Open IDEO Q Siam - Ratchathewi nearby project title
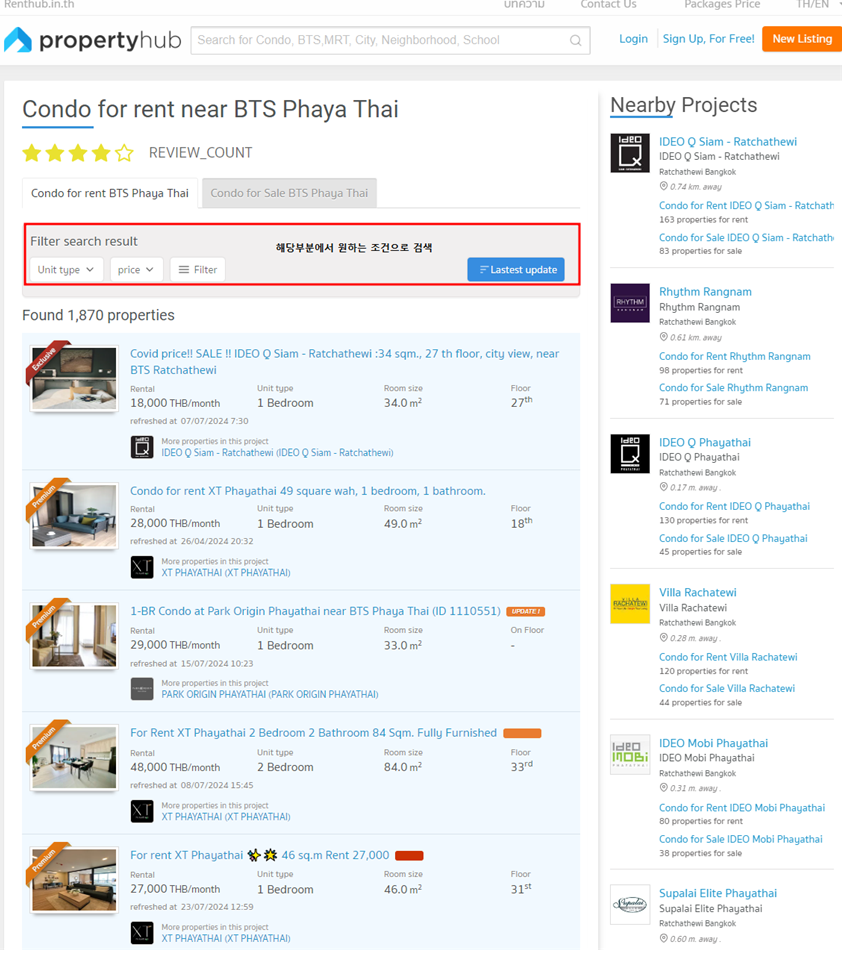 tap(728, 141)
